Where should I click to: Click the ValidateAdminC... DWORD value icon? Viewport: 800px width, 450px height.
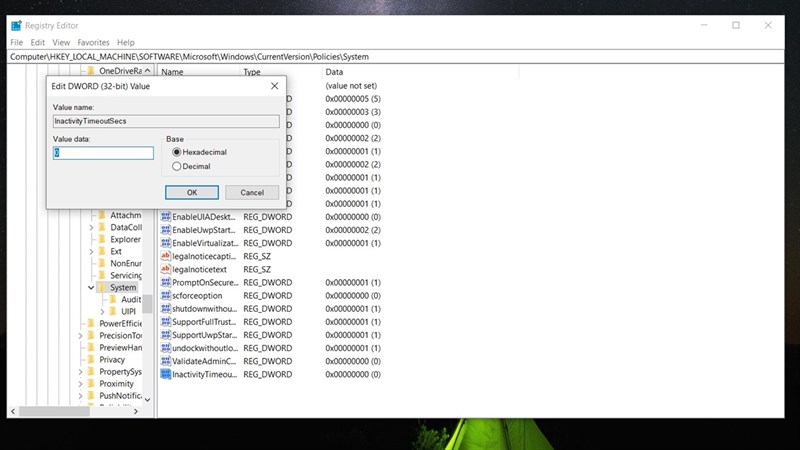165,361
